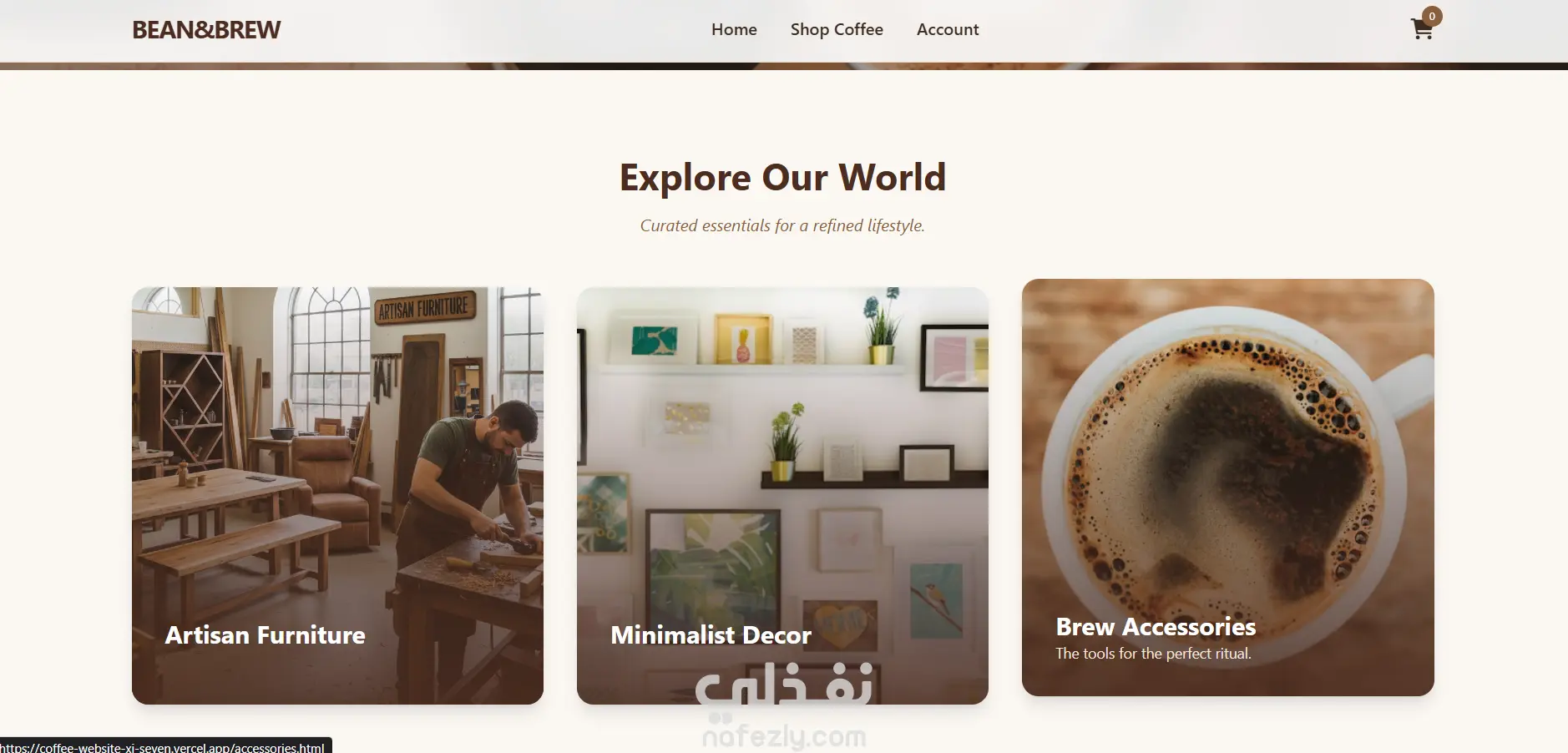Click the "Minimalist Decor" card title
Screen dimensions: 1568x753
pos(711,635)
